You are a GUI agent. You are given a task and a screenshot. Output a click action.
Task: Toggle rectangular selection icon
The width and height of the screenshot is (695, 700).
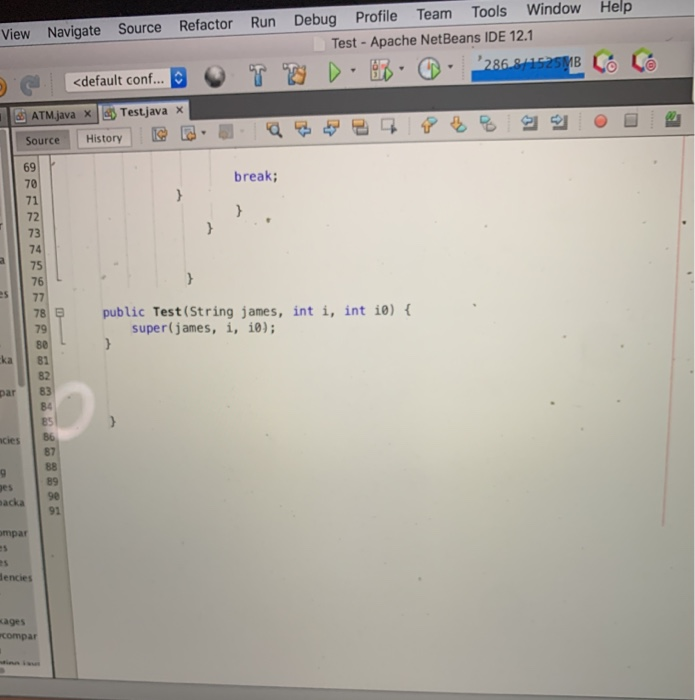[x=389, y=127]
